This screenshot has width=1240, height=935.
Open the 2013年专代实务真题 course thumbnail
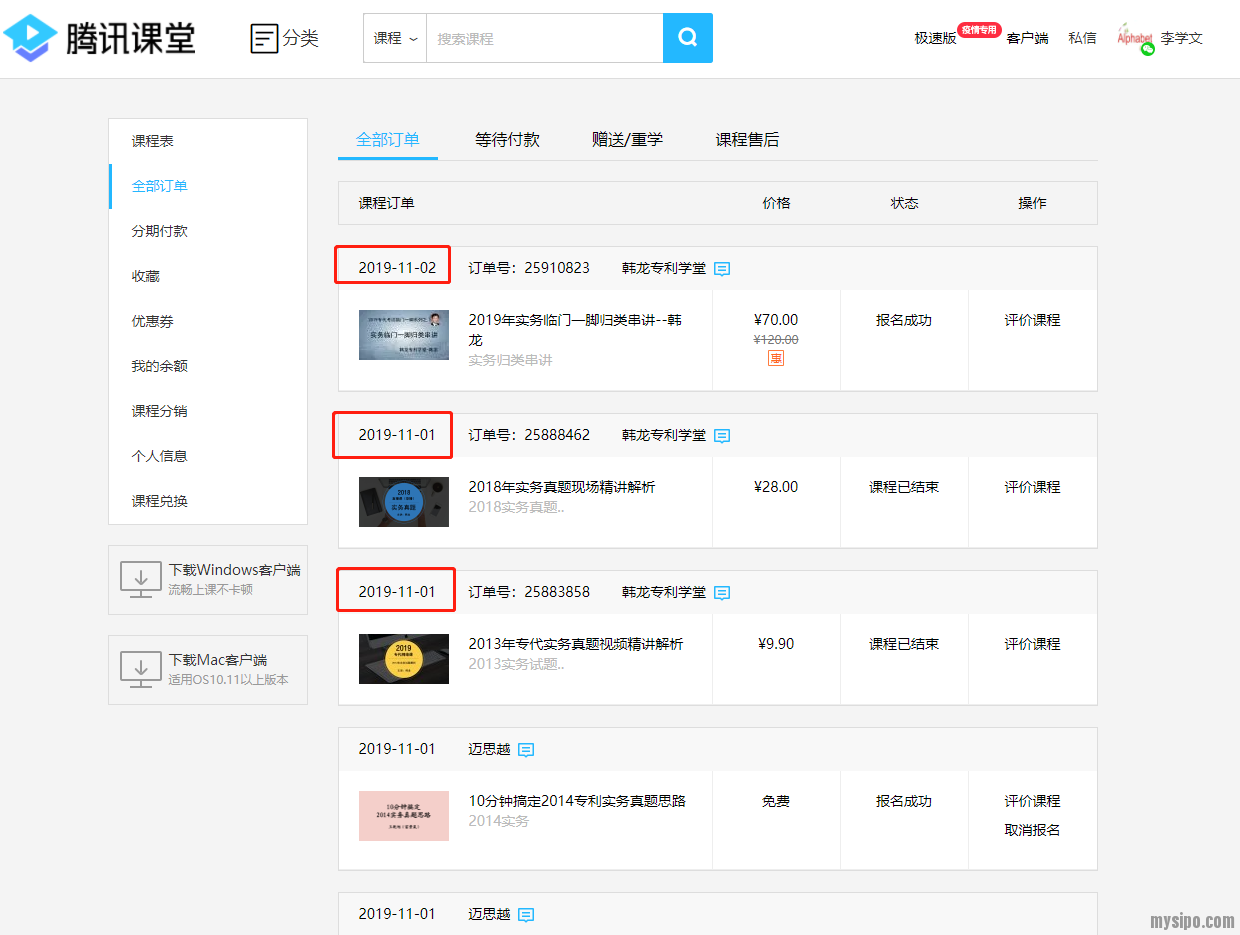click(x=404, y=658)
